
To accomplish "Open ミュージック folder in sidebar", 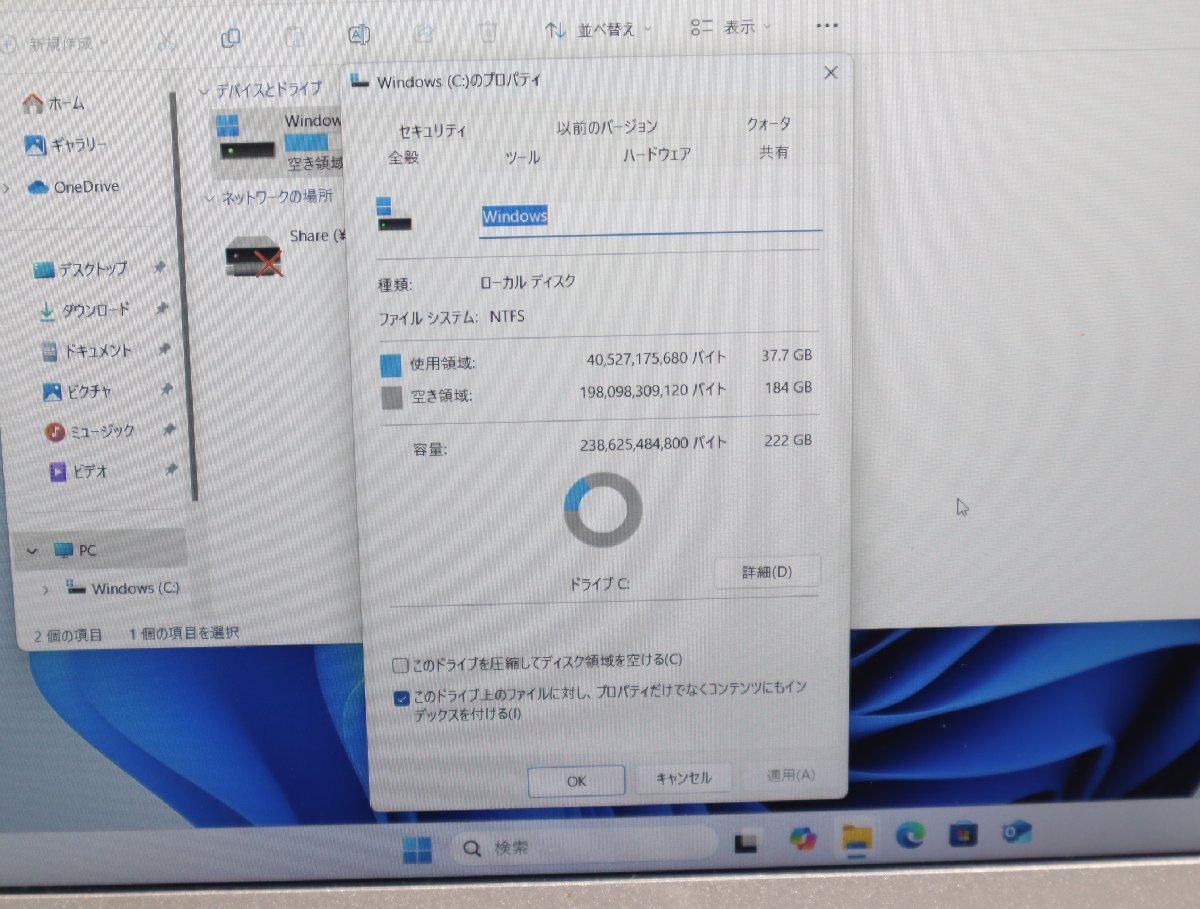I will 90,432.
